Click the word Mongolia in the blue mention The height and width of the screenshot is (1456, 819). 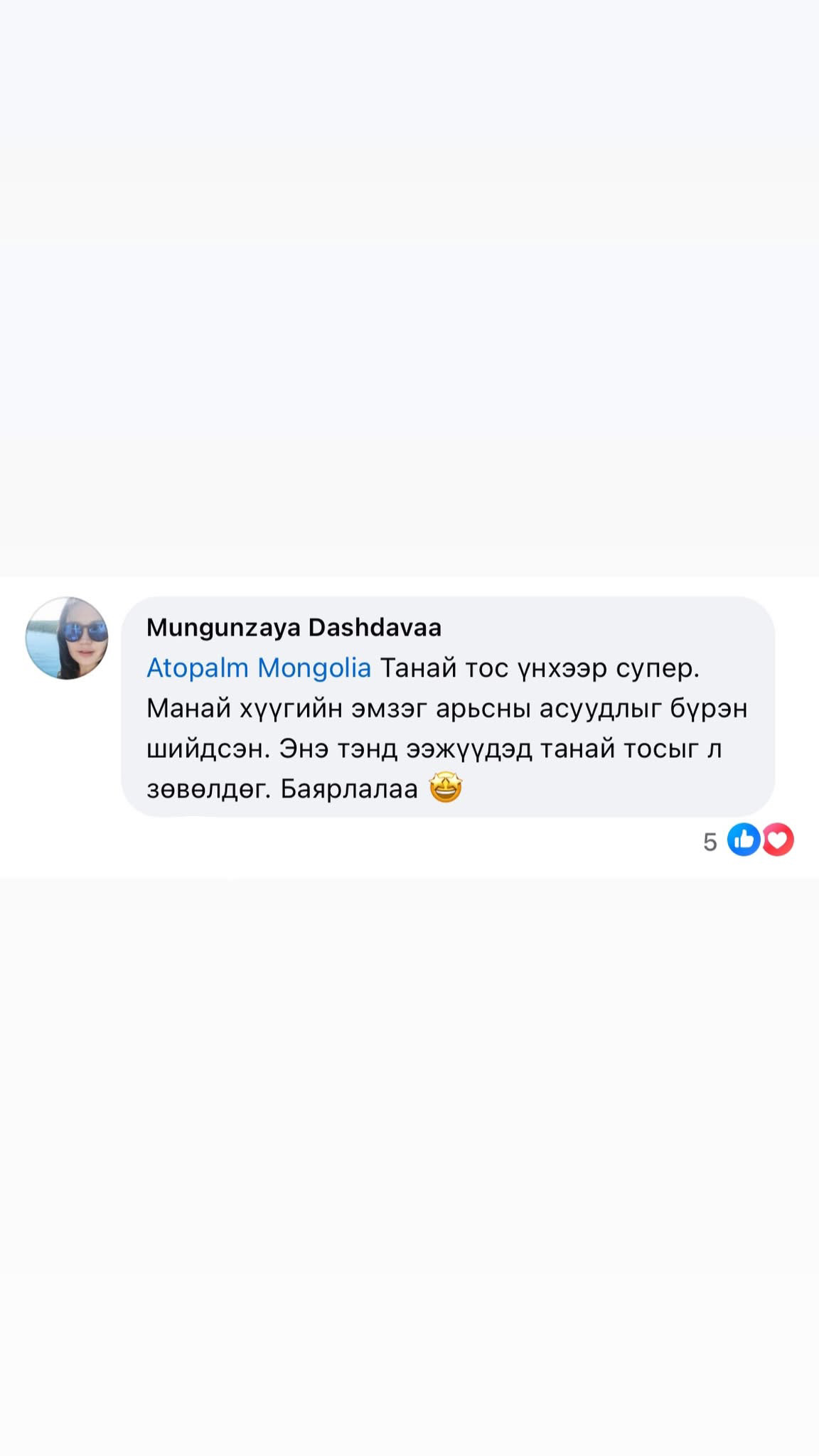[x=314, y=668]
